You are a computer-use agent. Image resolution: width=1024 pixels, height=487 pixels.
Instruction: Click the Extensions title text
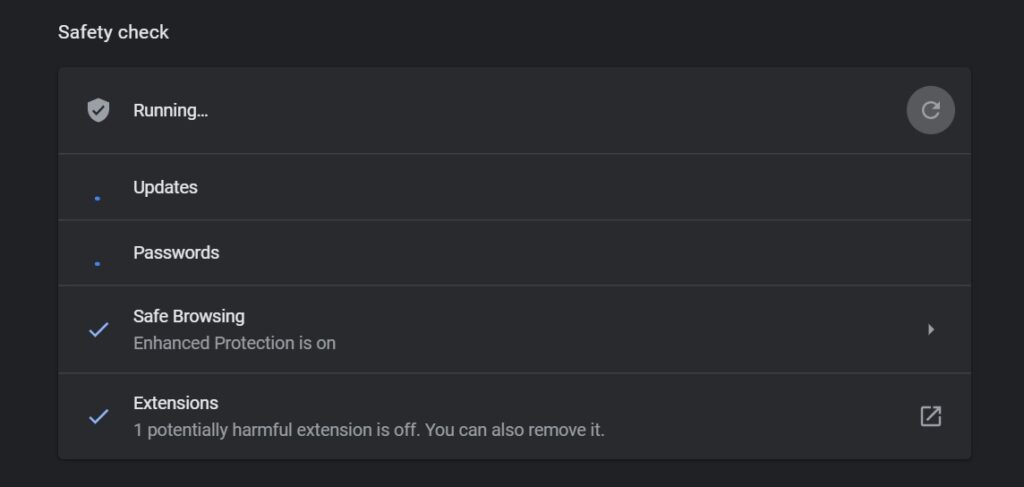click(x=176, y=403)
